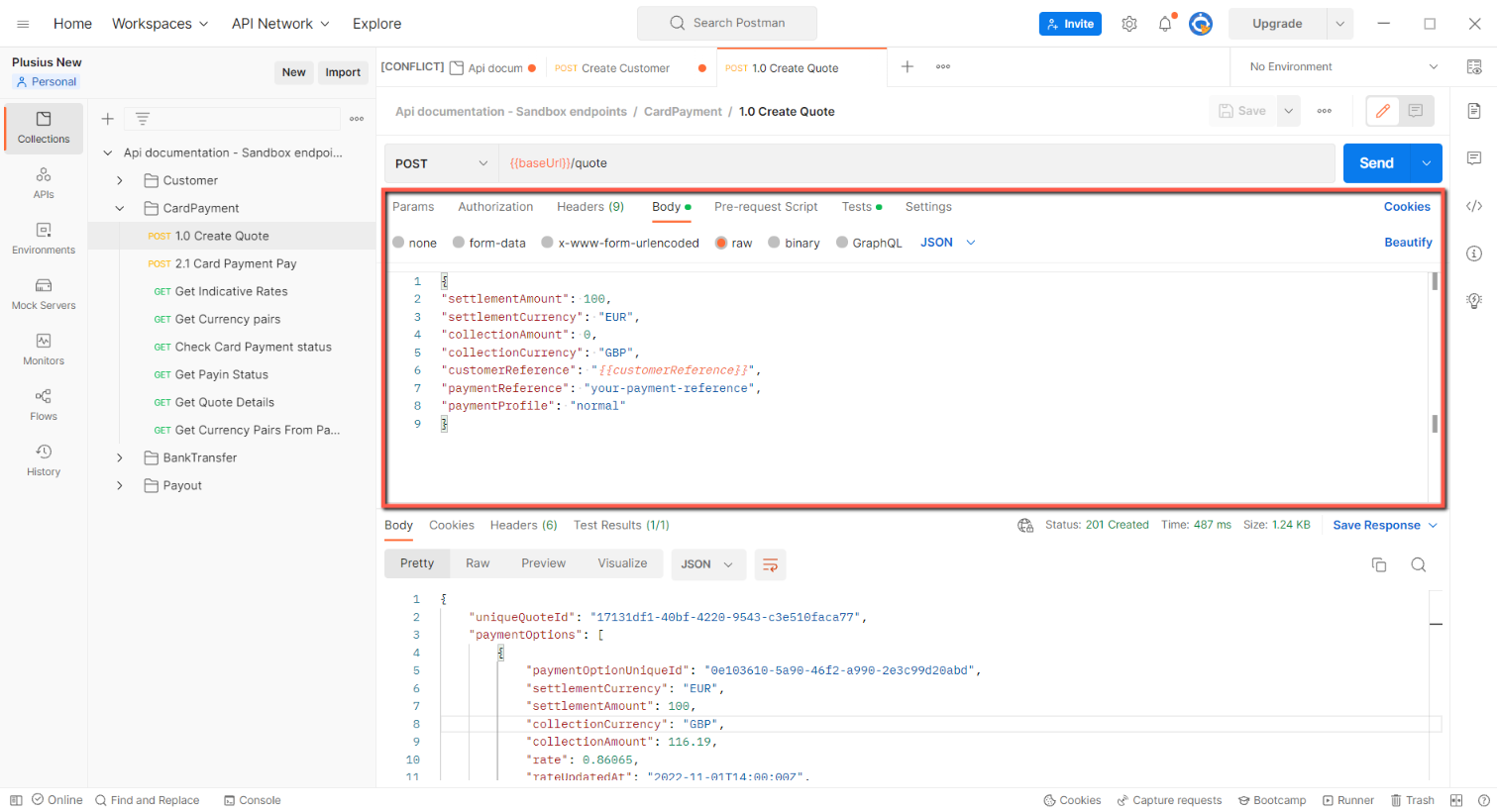
Task: Expand the Customer folder
Action: coord(120,180)
